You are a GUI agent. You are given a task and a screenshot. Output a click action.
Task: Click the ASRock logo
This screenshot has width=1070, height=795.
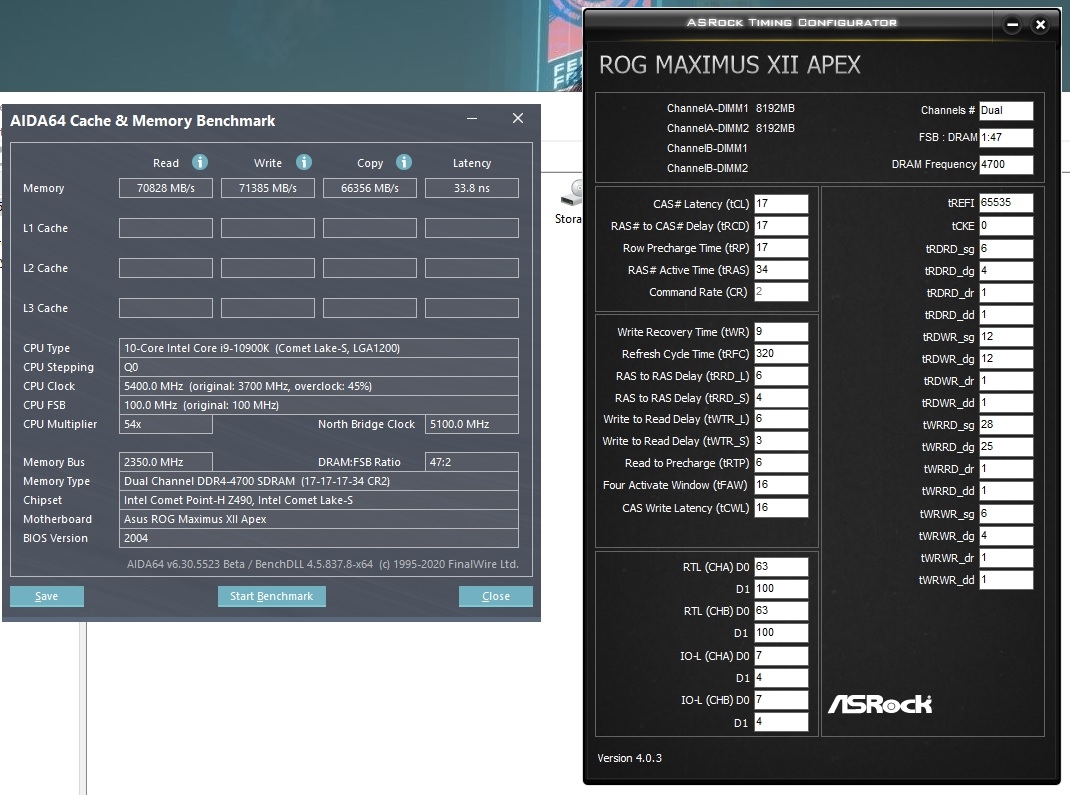(x=880, y=704)
